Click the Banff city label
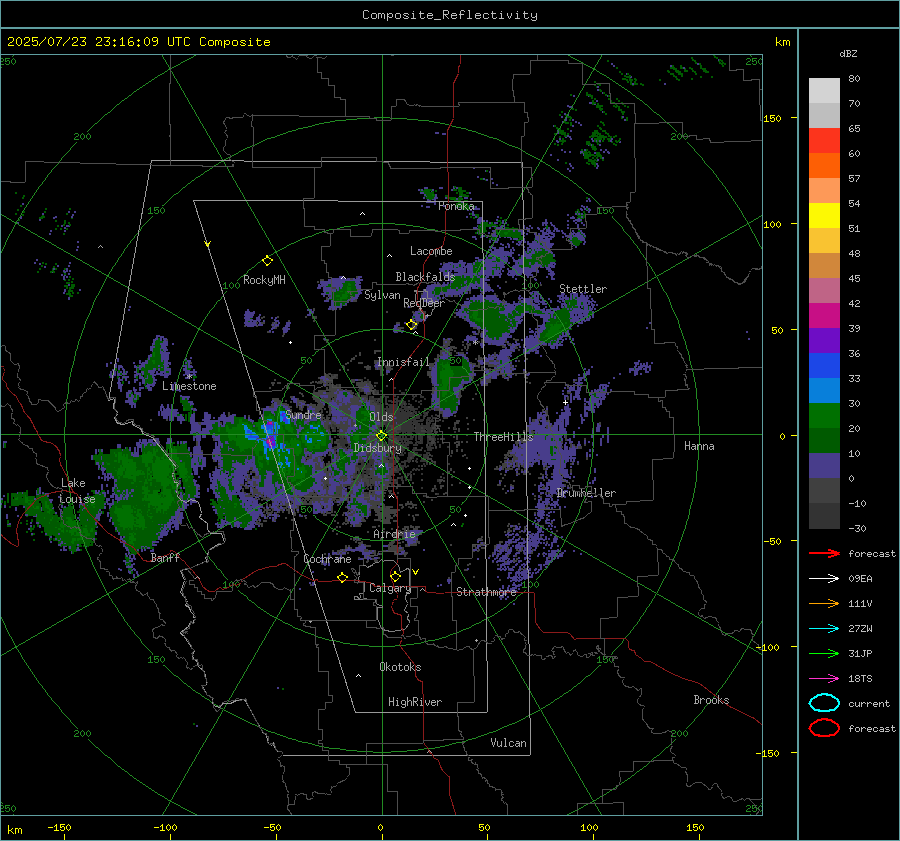 pyautogui.click(x=165, y=558)
